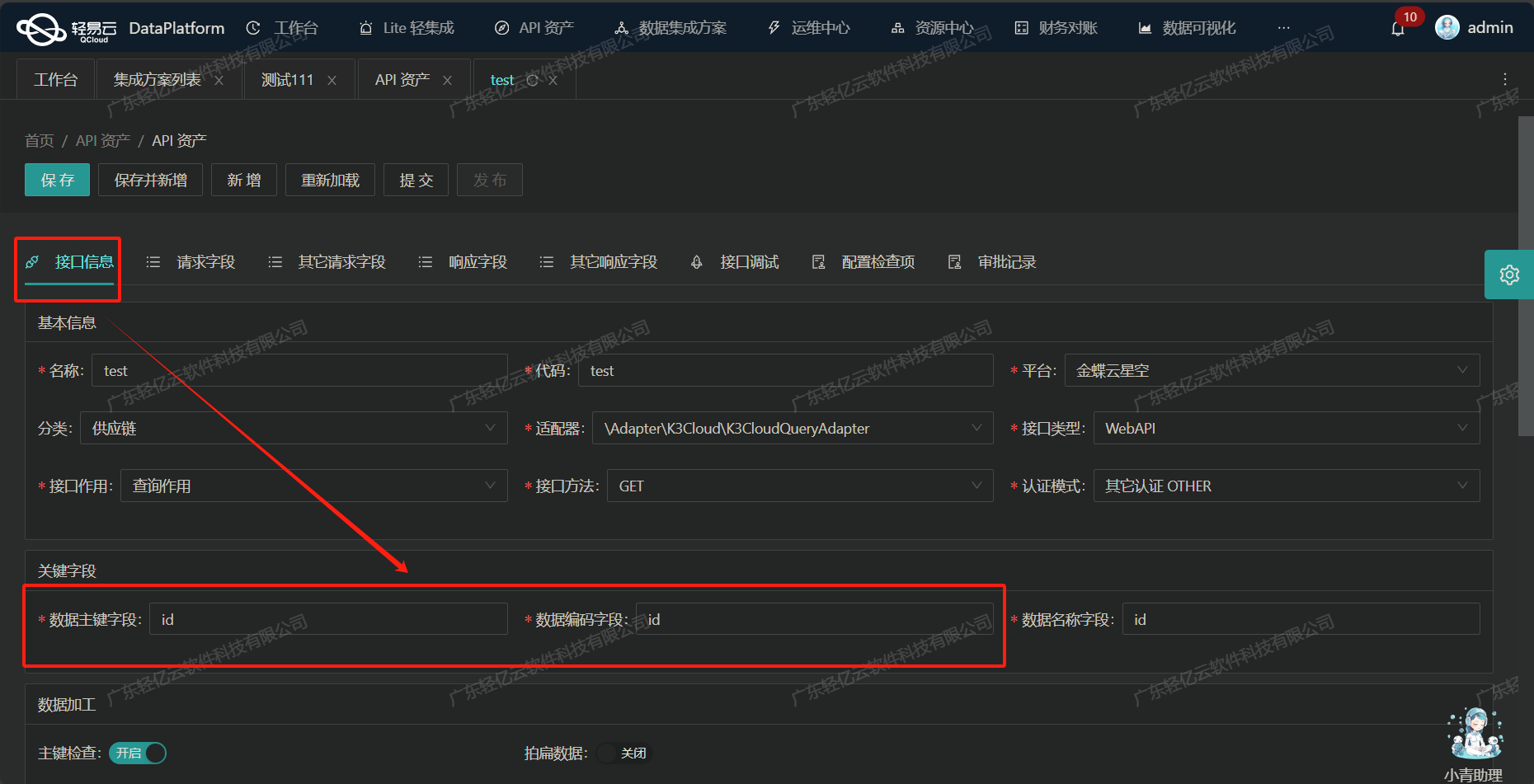This screenshot has width=1534, height=784.
Task: Click the 提交 button
Action: [x=416, y=180]
